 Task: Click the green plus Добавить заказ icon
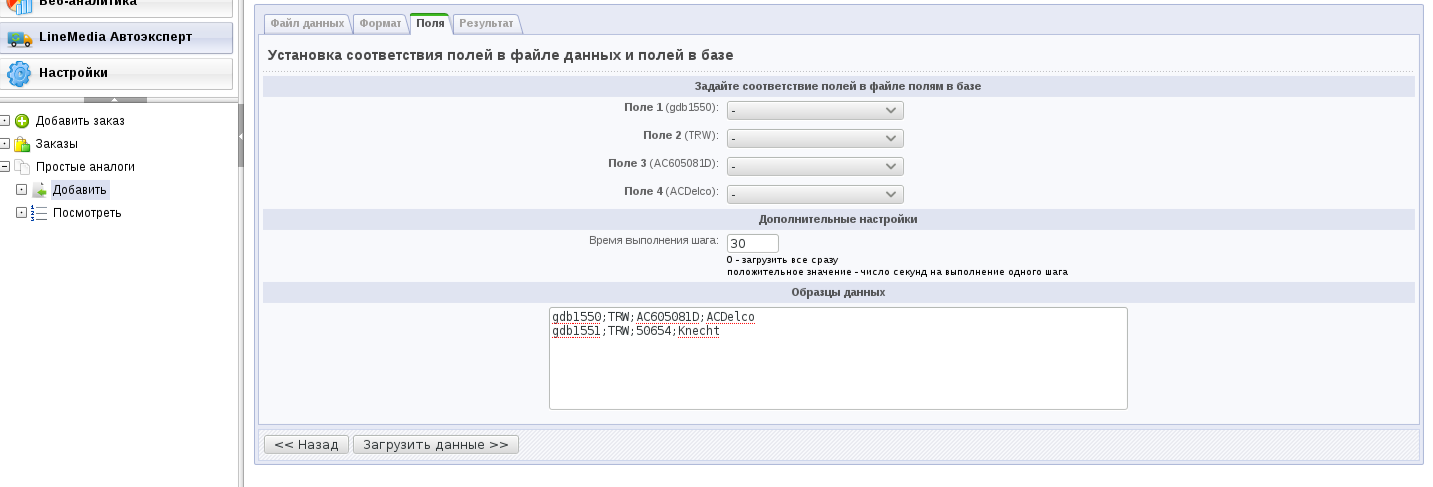point(22,121)
